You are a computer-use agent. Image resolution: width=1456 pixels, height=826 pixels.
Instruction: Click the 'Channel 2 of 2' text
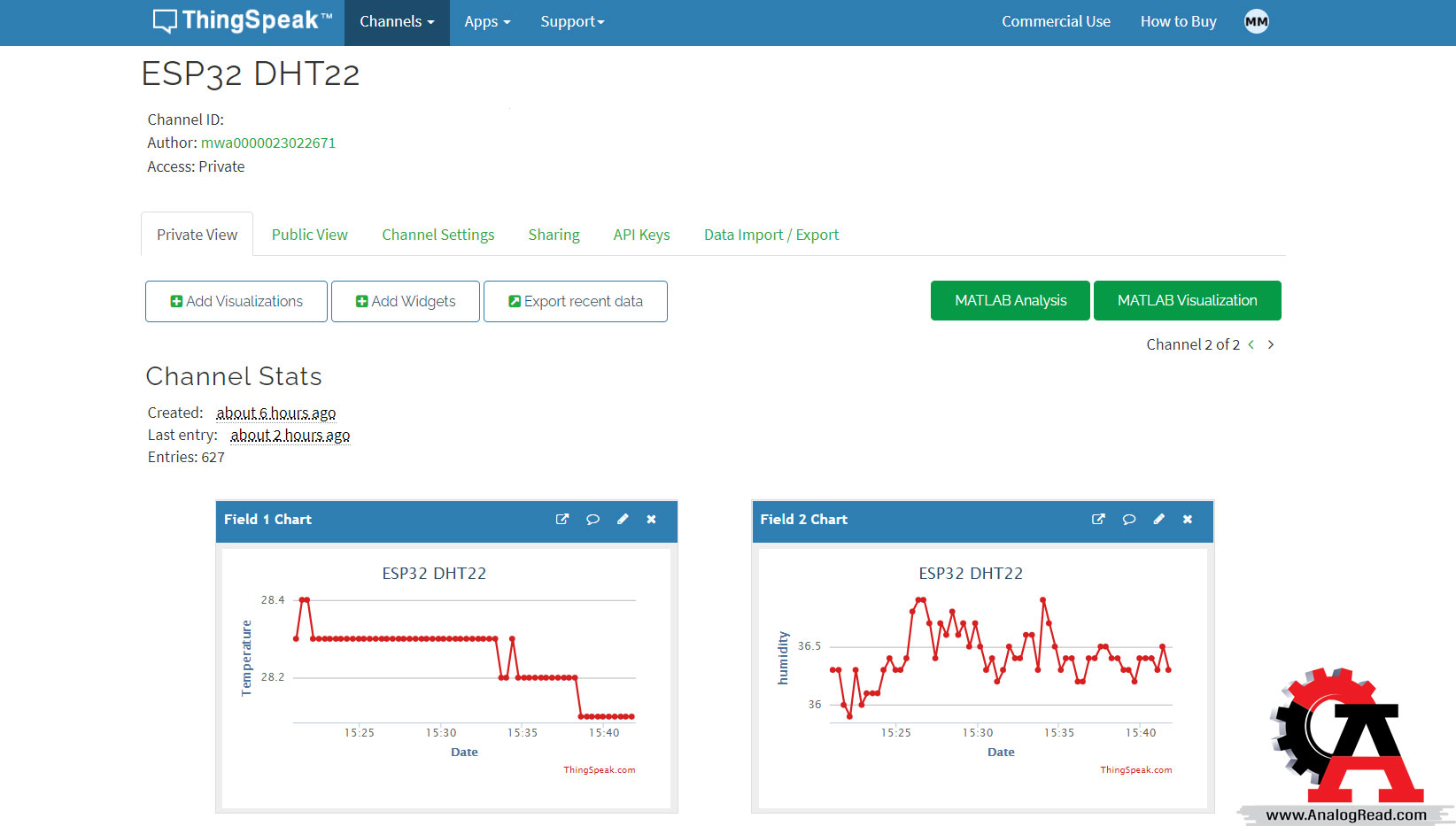(x=1193, y=344)
